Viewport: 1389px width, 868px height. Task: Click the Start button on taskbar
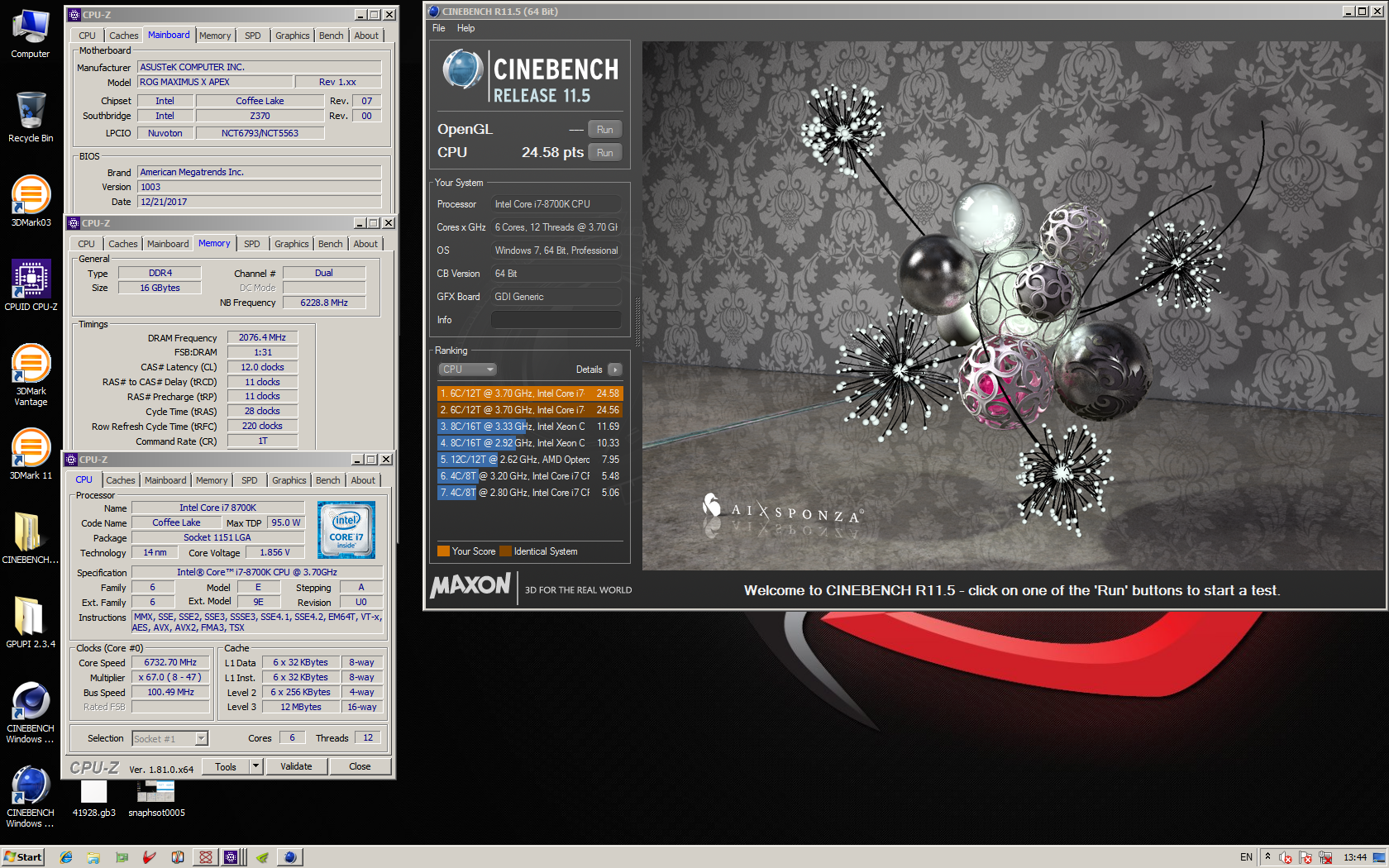(x=23, y=857)
